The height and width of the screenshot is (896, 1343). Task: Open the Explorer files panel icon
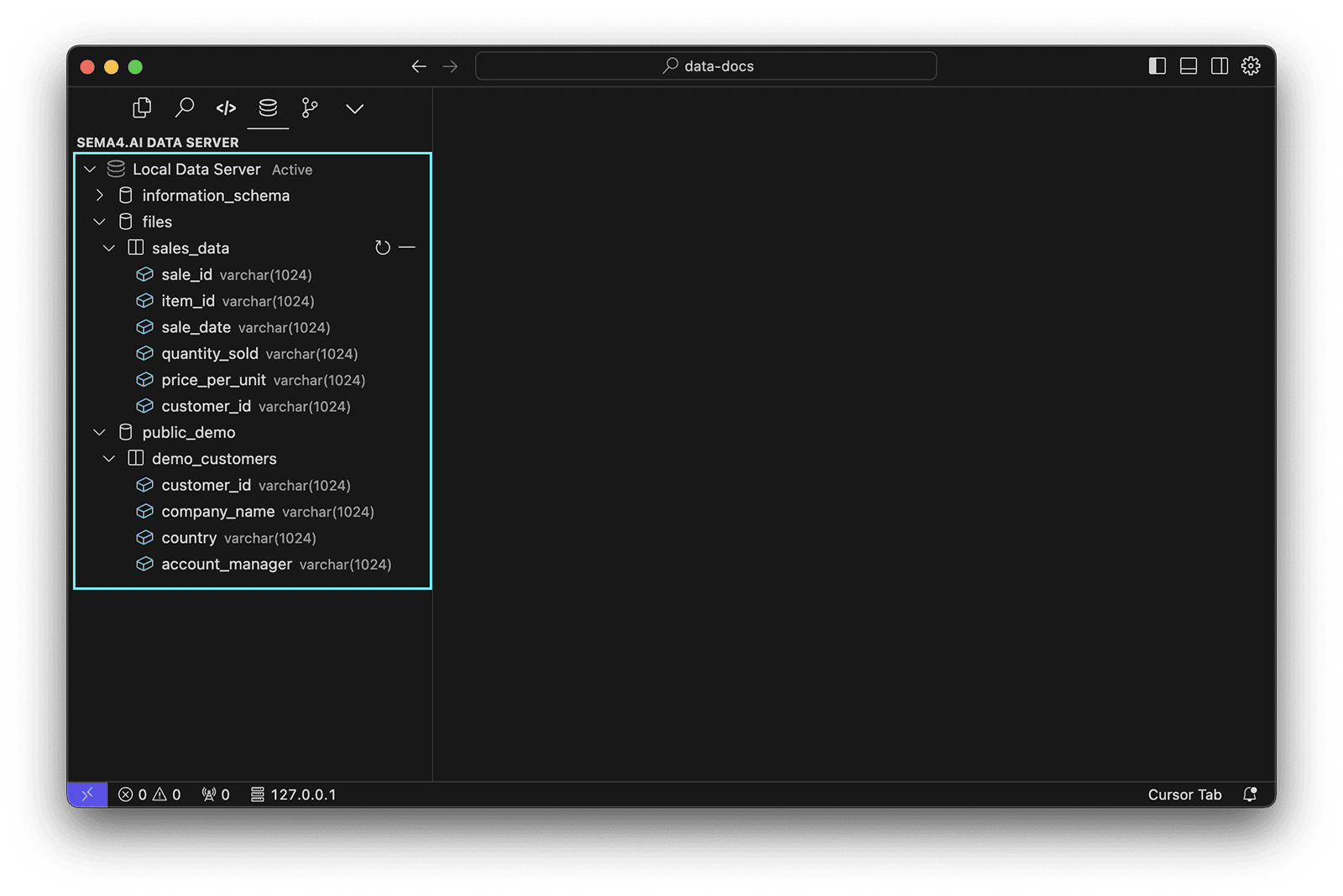[x=141, y=107]
